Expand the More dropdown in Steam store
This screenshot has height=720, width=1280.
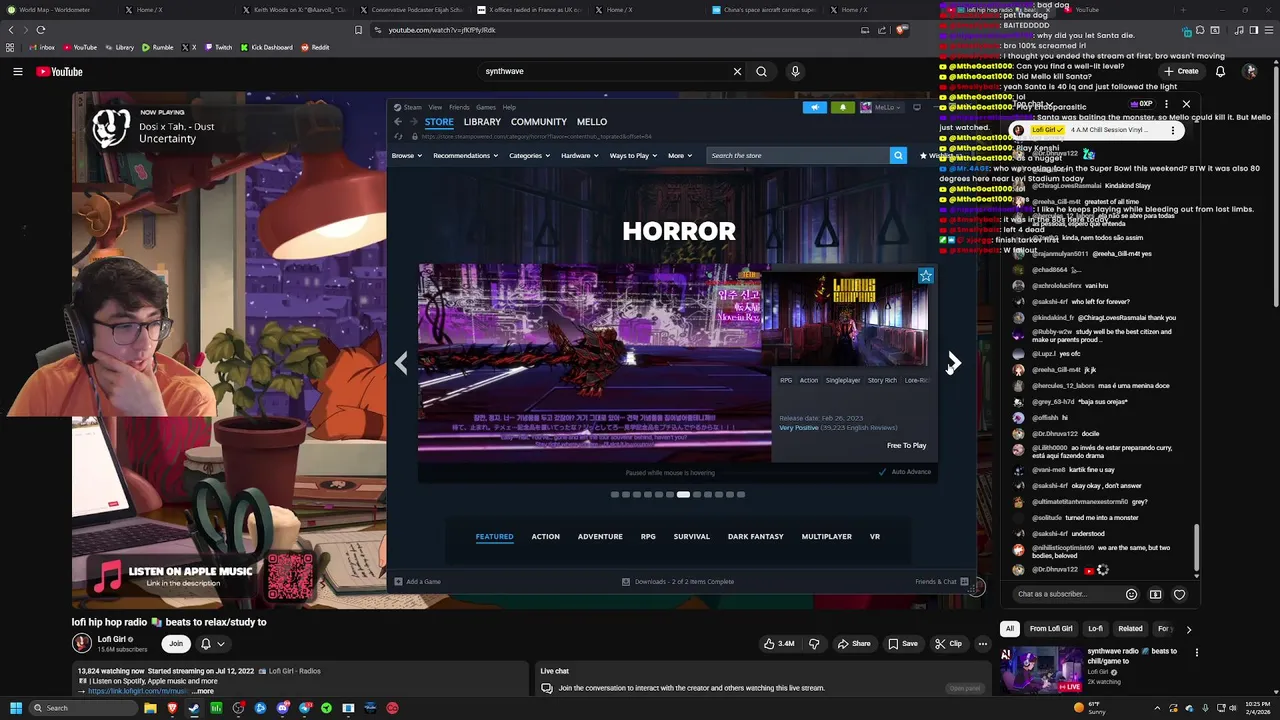coord(679,155)
